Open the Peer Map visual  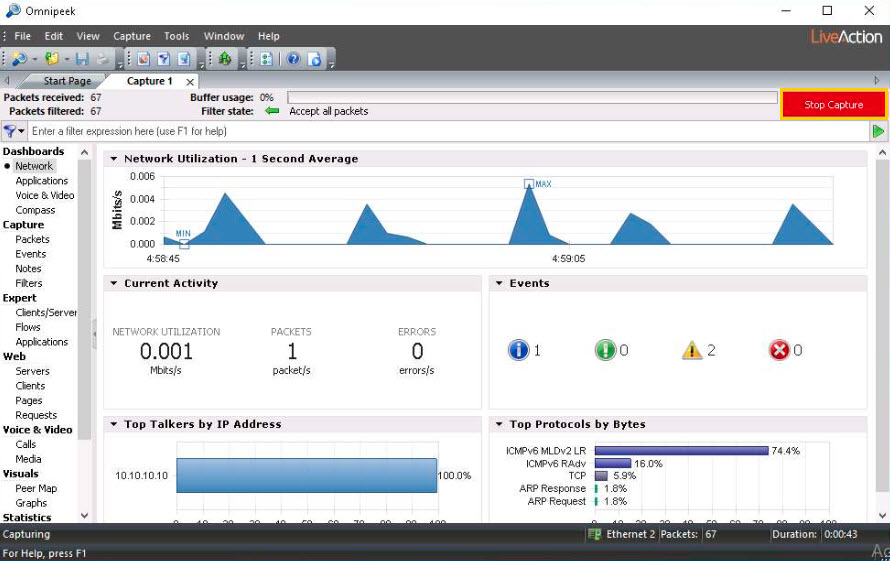point(36,488)
